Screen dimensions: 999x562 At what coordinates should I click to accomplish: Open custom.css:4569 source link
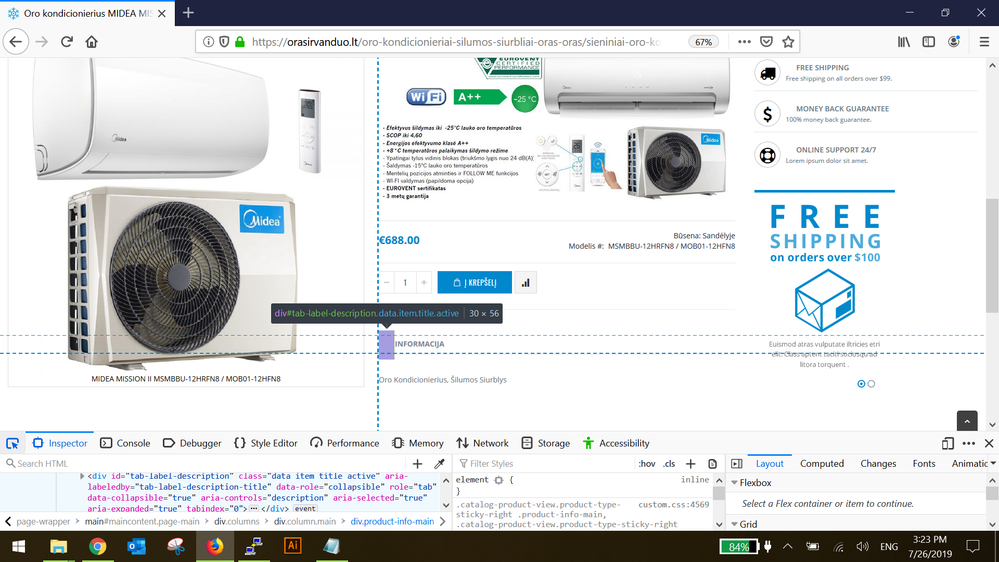673,505
